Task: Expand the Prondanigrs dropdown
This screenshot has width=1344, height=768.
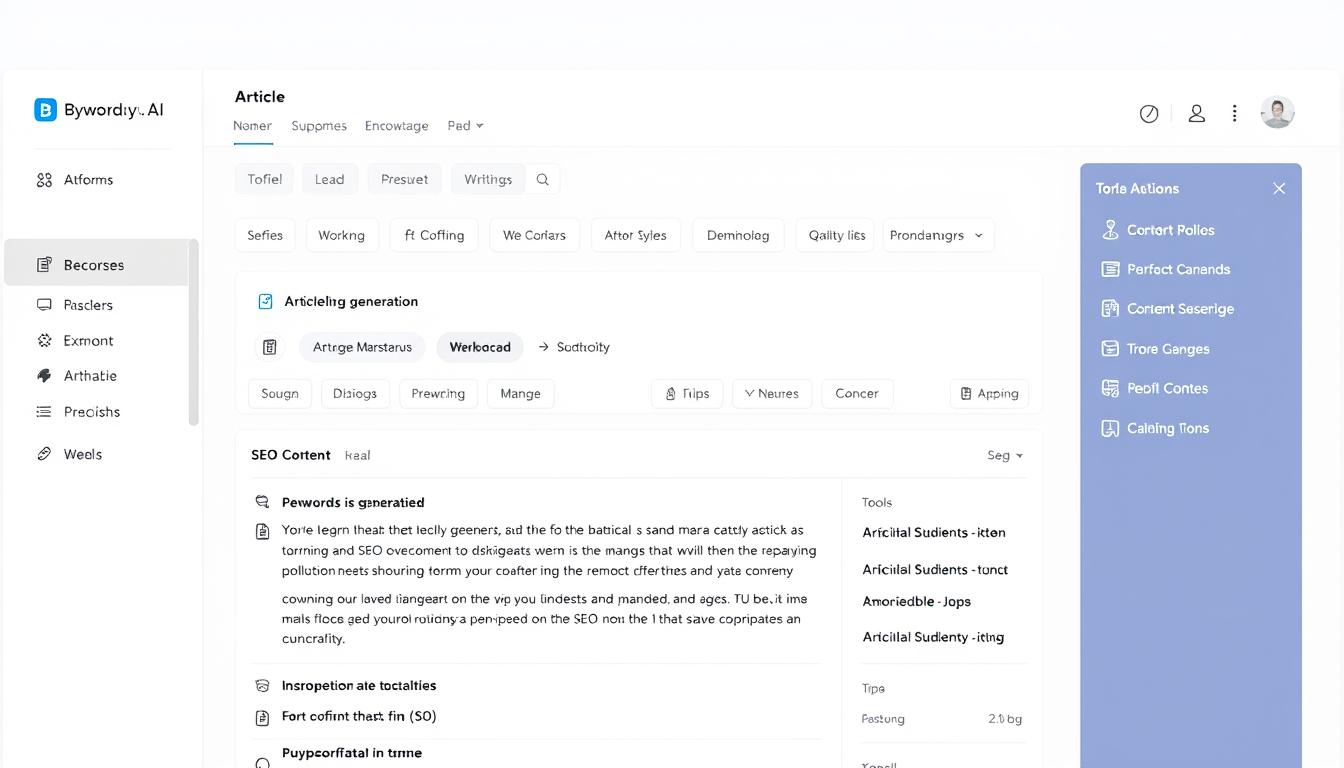Action: 937,235
